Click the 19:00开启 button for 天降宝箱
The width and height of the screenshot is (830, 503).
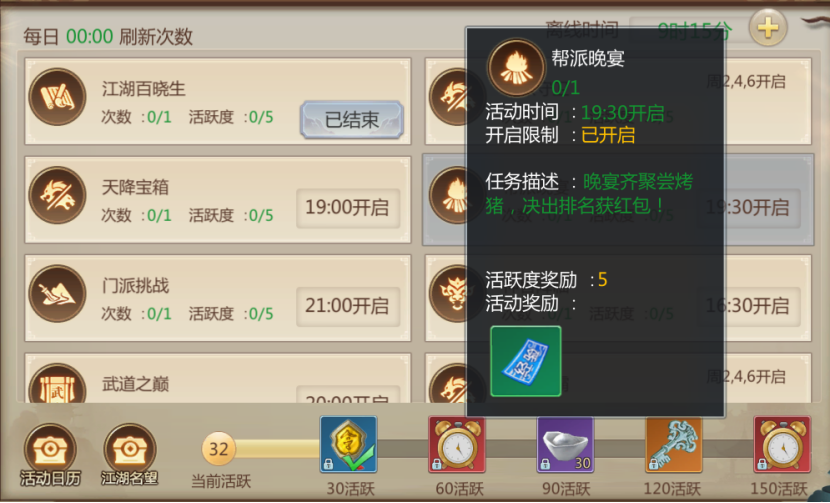pyautogui.click(x=348, y=208)
